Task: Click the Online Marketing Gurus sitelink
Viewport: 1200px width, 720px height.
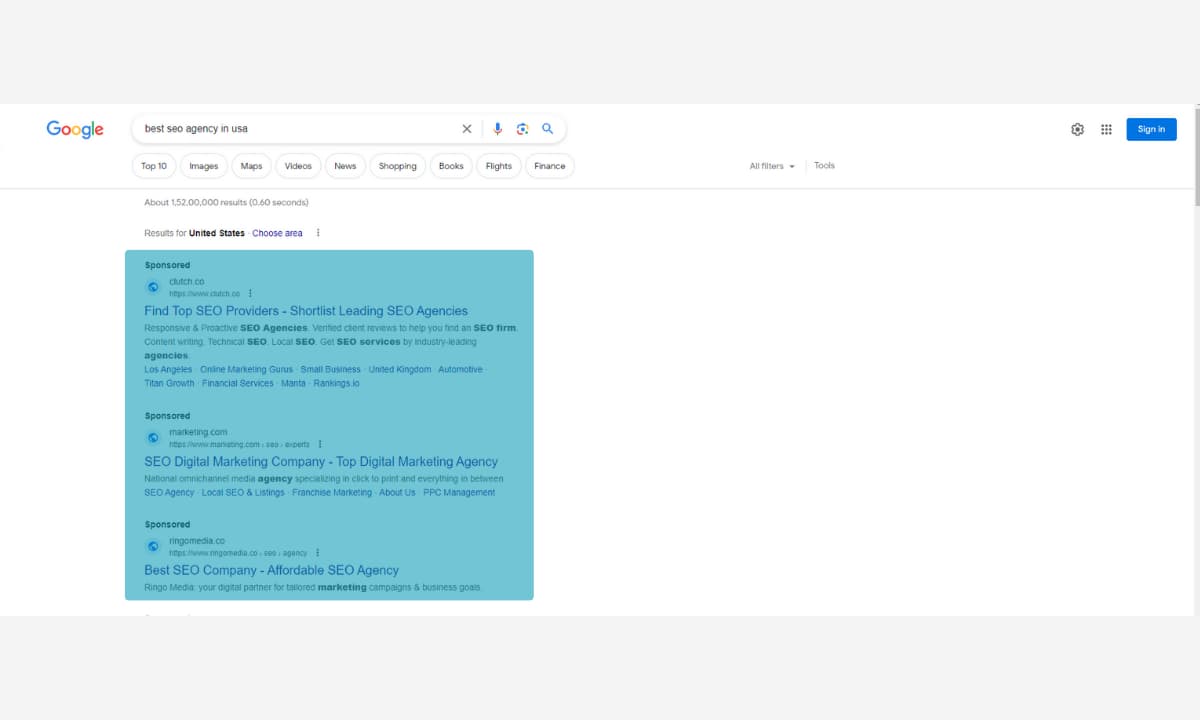Action: (x=247, y=369)
